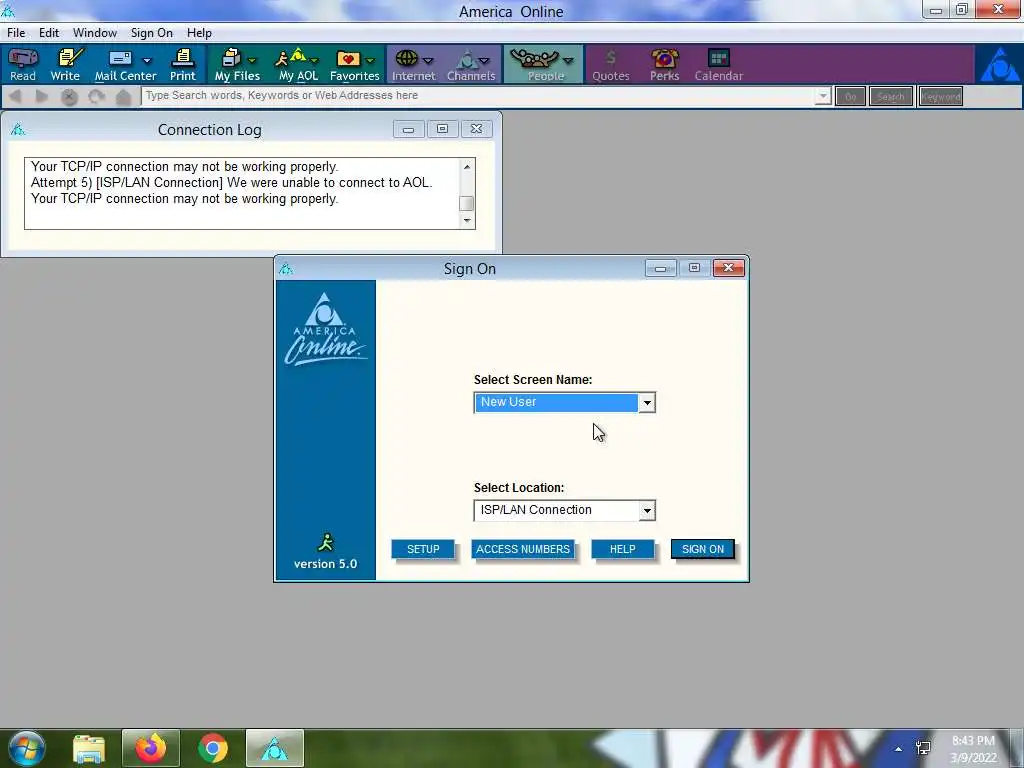Select the New User screen name field
Image resolution: width=1024 pixels, height=768 pixels.
(x=556, y=402)
